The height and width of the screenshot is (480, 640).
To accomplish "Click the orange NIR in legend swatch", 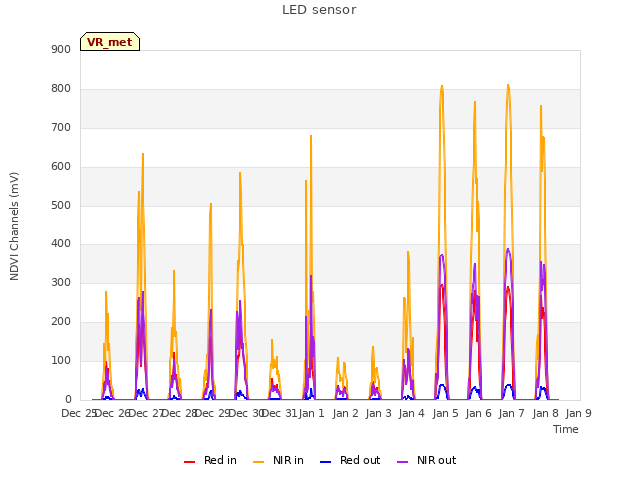I will pyautogui.click(x=258, y=461).
